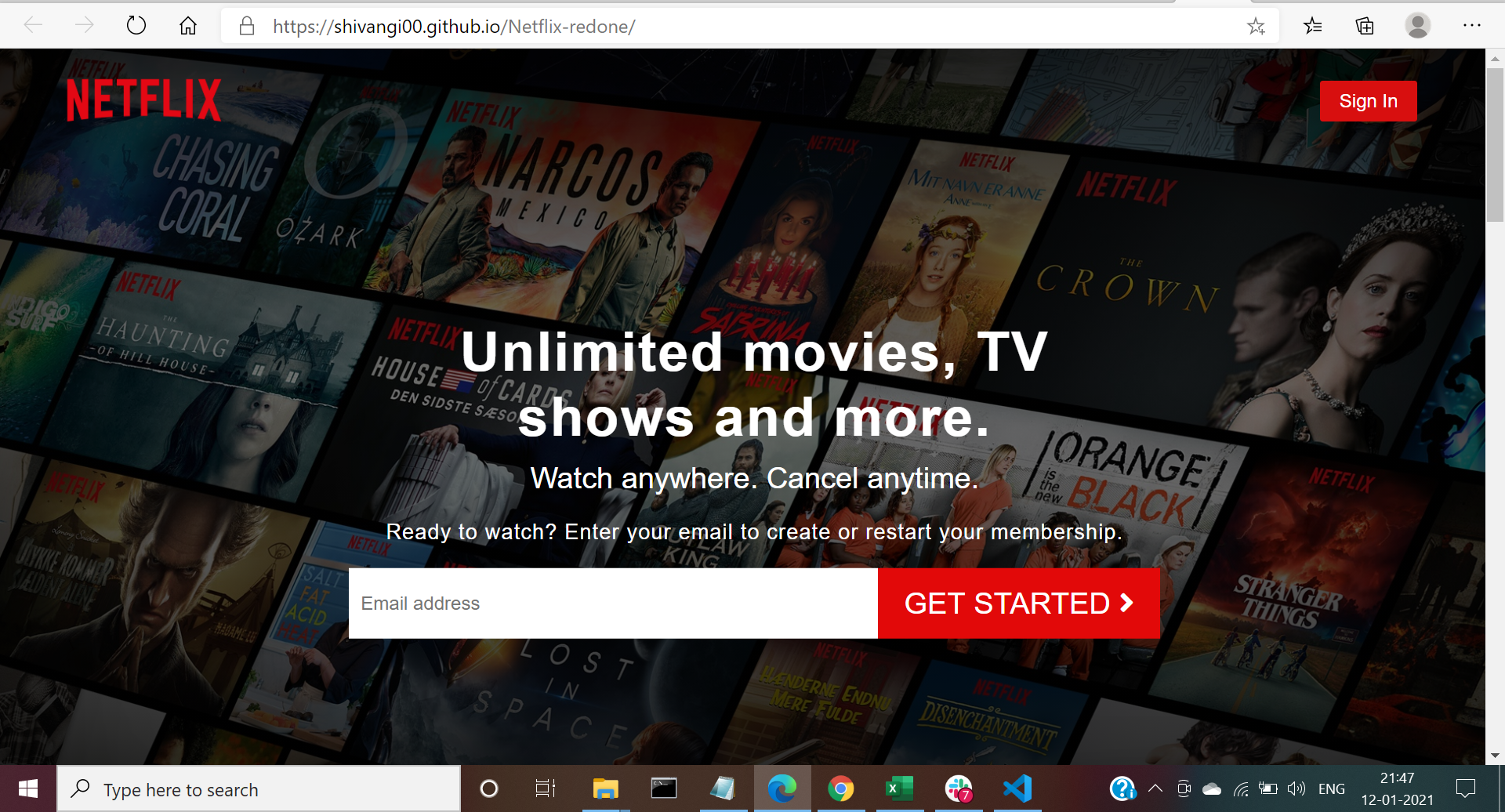Open the Favorites list icon

click(1313, 26)
